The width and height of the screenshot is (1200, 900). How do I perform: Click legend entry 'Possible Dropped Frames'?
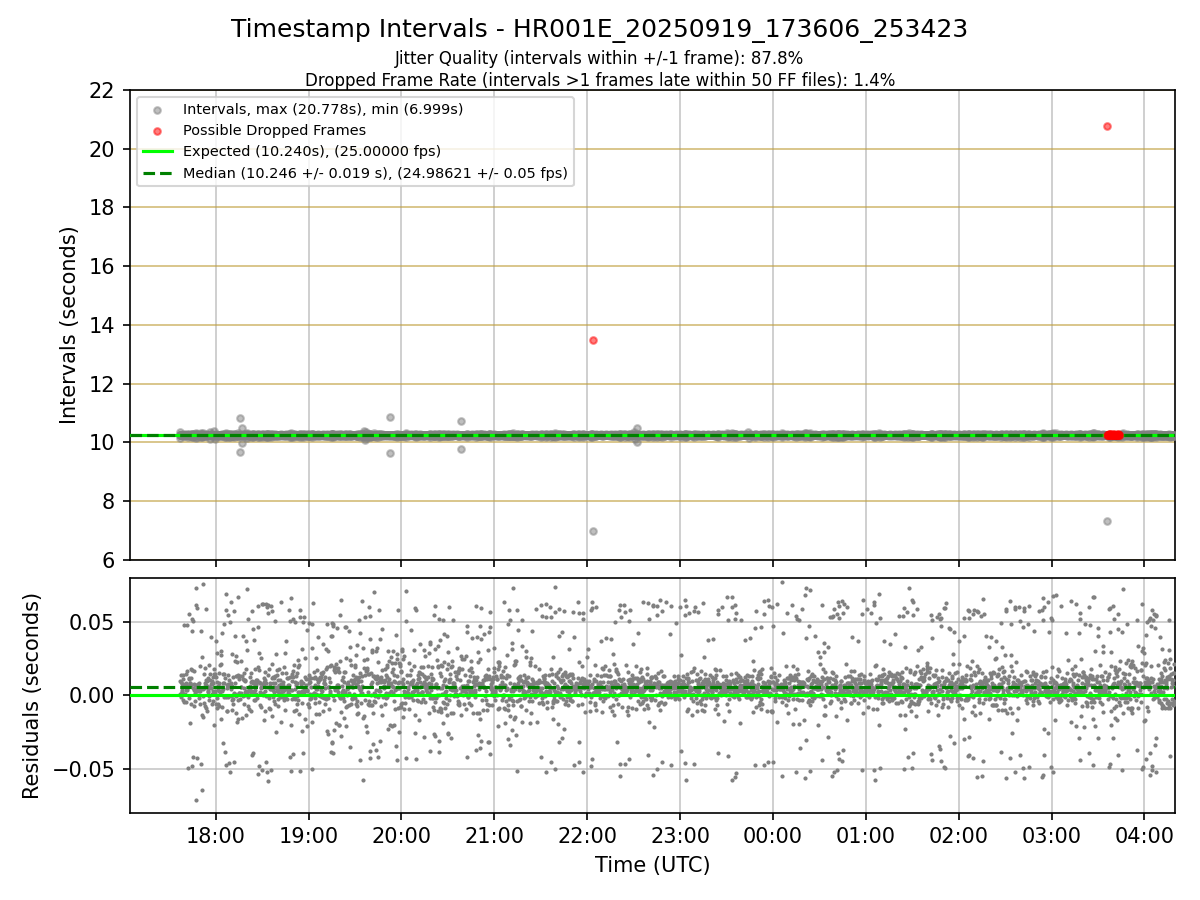[274, 130]
